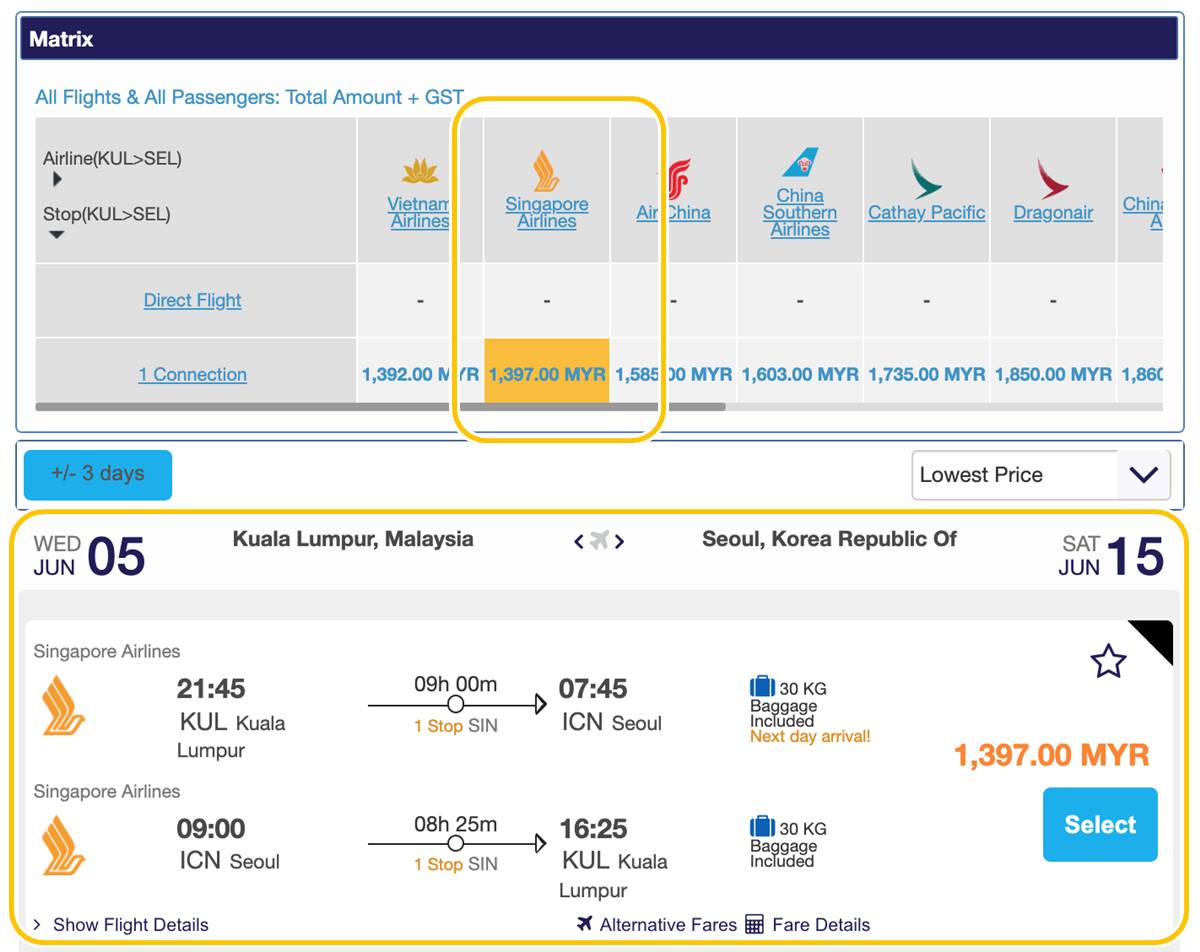The image size is (1200, 952).
Task: Select the 1 Connection row link
Action: click(x=193, y=375)
